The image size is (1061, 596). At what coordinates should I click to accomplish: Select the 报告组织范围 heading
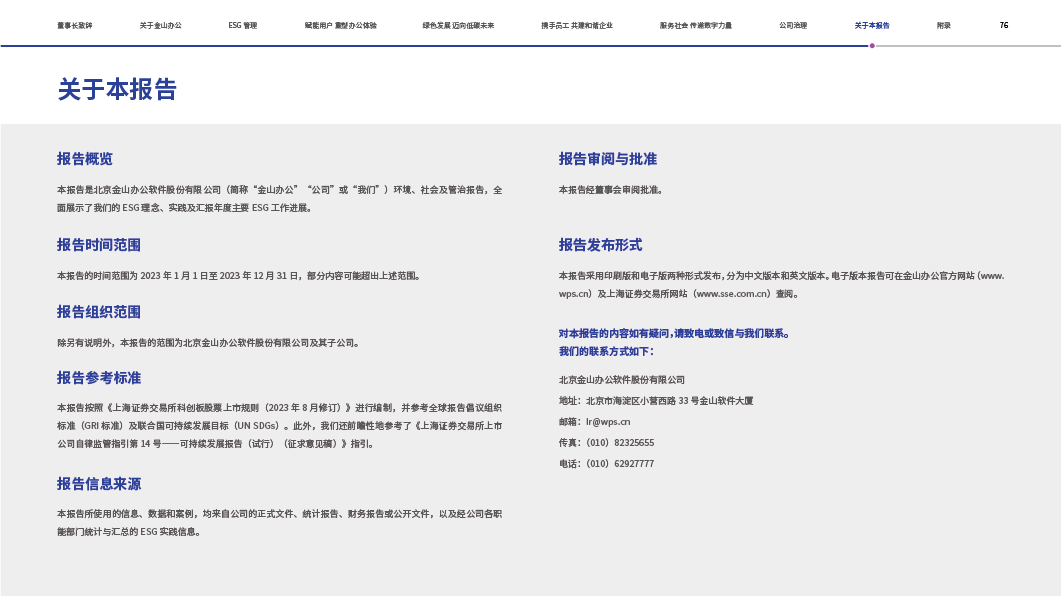[99, 312]
